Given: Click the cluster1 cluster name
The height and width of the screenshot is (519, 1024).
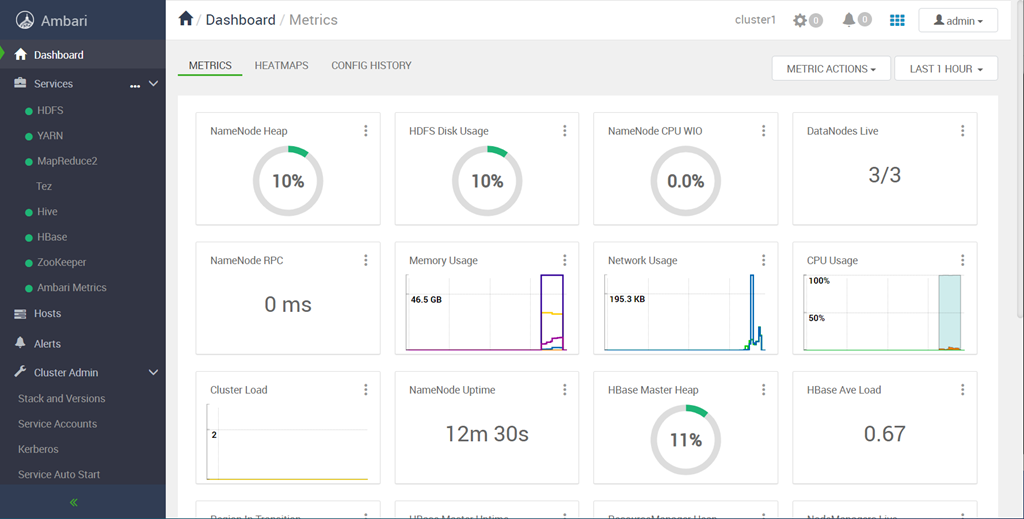Looking at the screenshot, I should pyautogui.click(x=755, y=20).
